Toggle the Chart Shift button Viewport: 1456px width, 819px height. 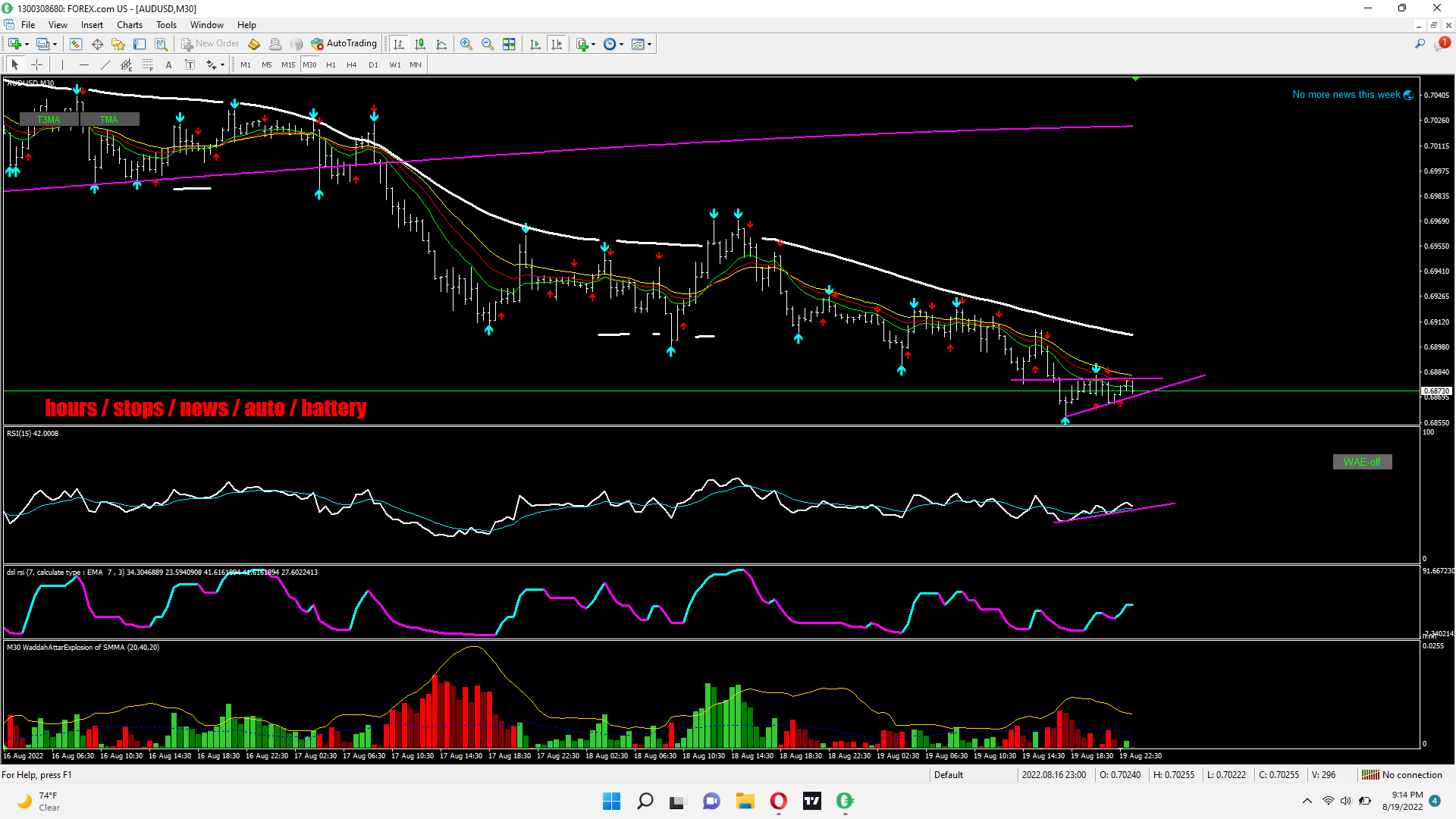tap(557, 44)
